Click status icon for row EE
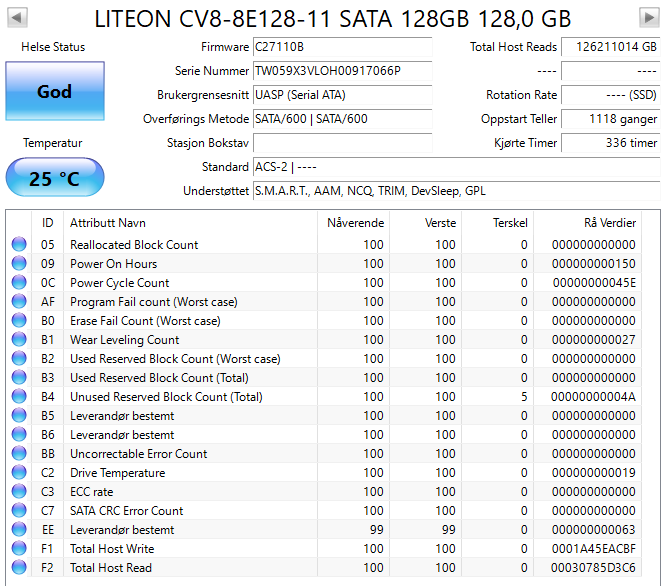 tap(19, 529)
